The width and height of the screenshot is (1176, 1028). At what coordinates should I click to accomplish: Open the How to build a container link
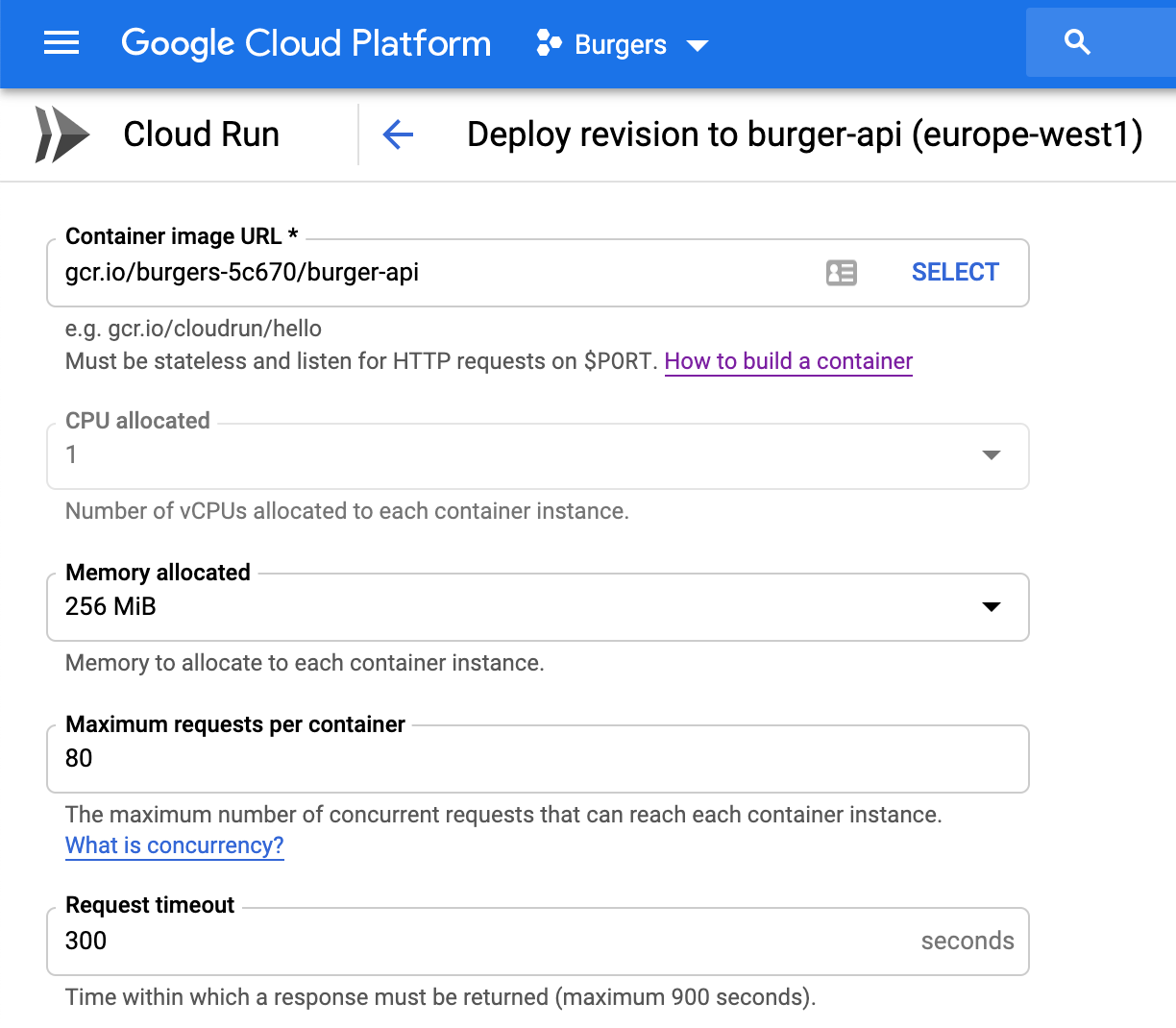[789, 361]
